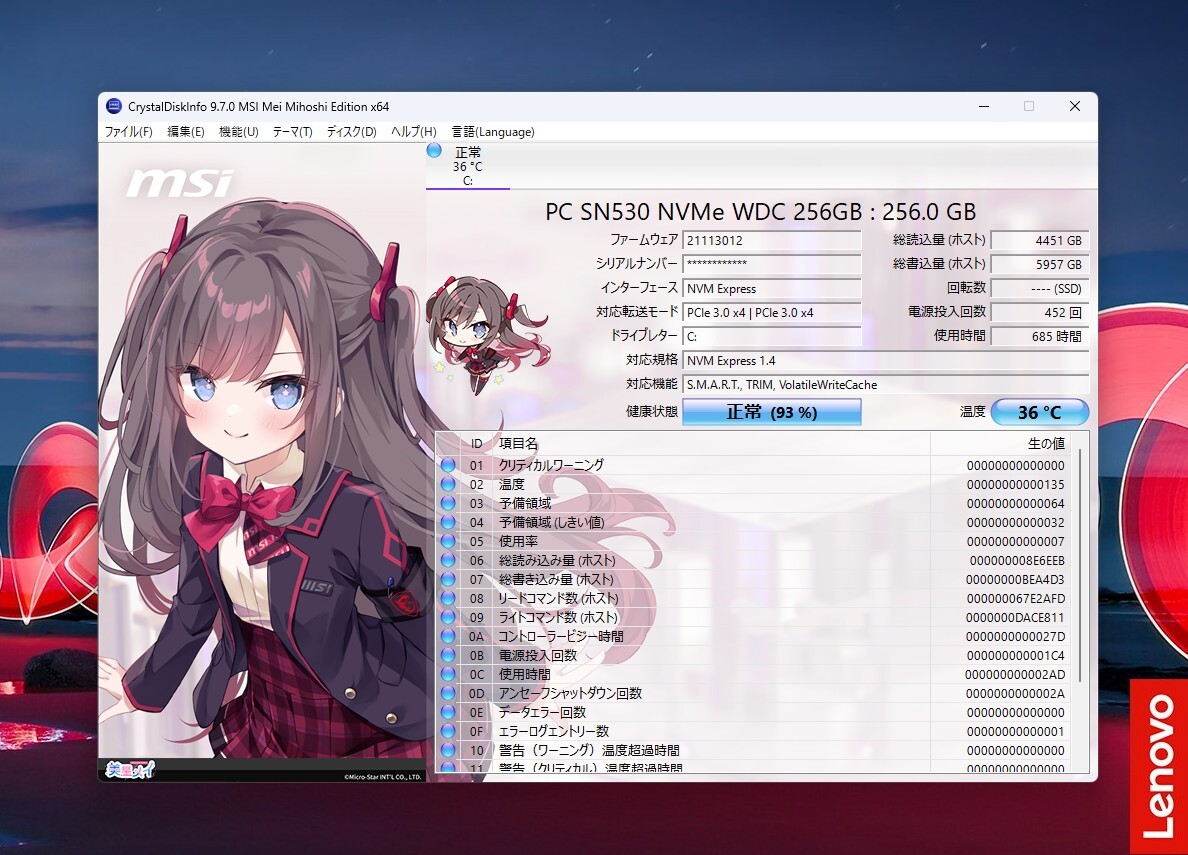Click the blue dot next to 予備領域
Image resolution: width=1188 pixels, height=855 pixels.
pos(447,503)
